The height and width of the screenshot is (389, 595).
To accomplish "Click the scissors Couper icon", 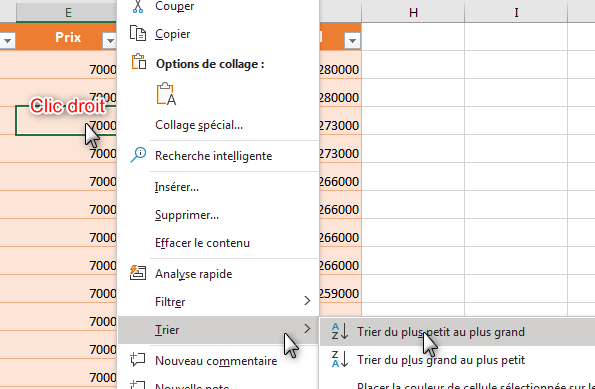I will tap(138, 6).
